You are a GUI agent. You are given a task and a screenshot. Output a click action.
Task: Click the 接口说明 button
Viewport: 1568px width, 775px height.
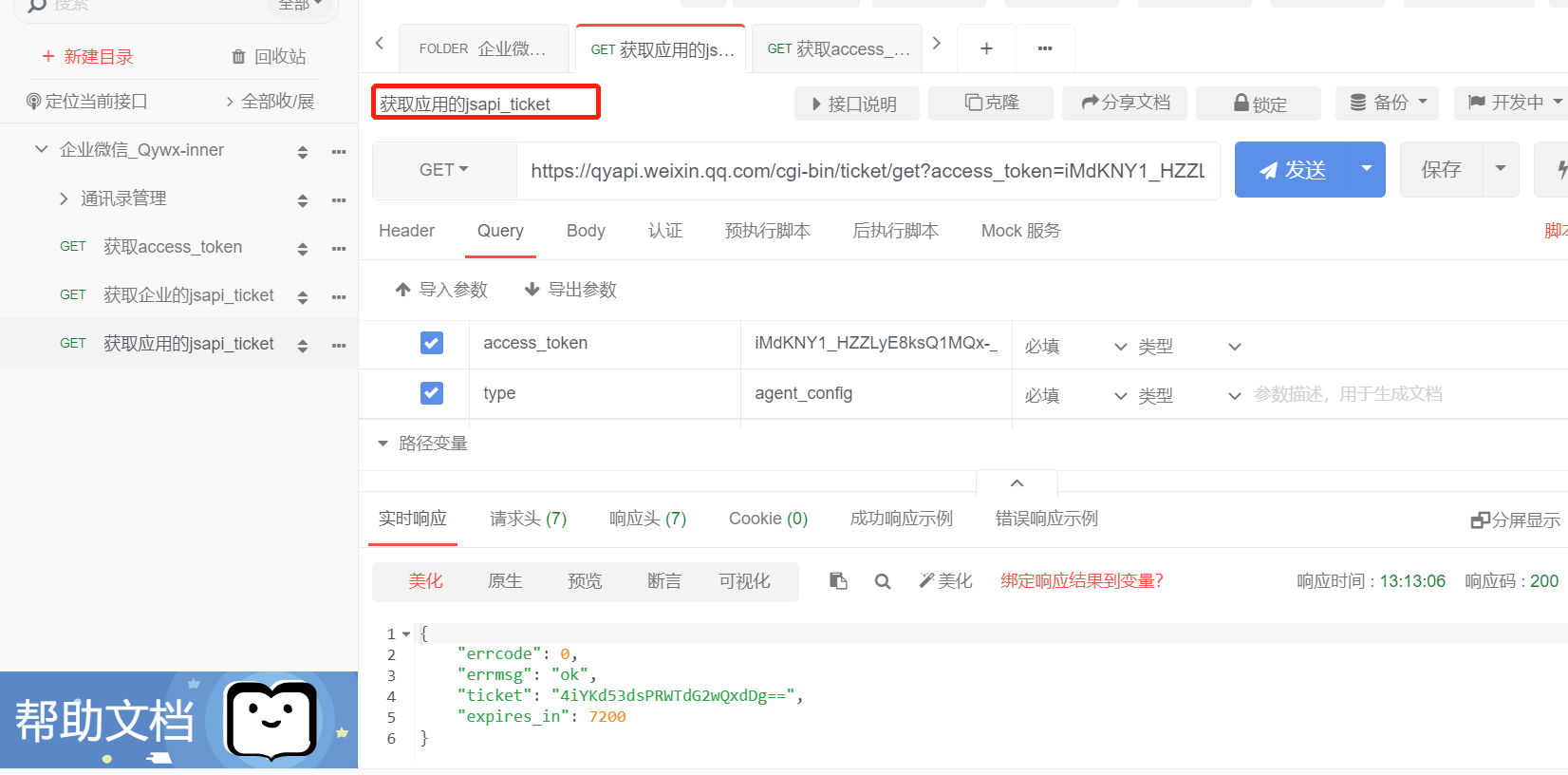(856, 104)
